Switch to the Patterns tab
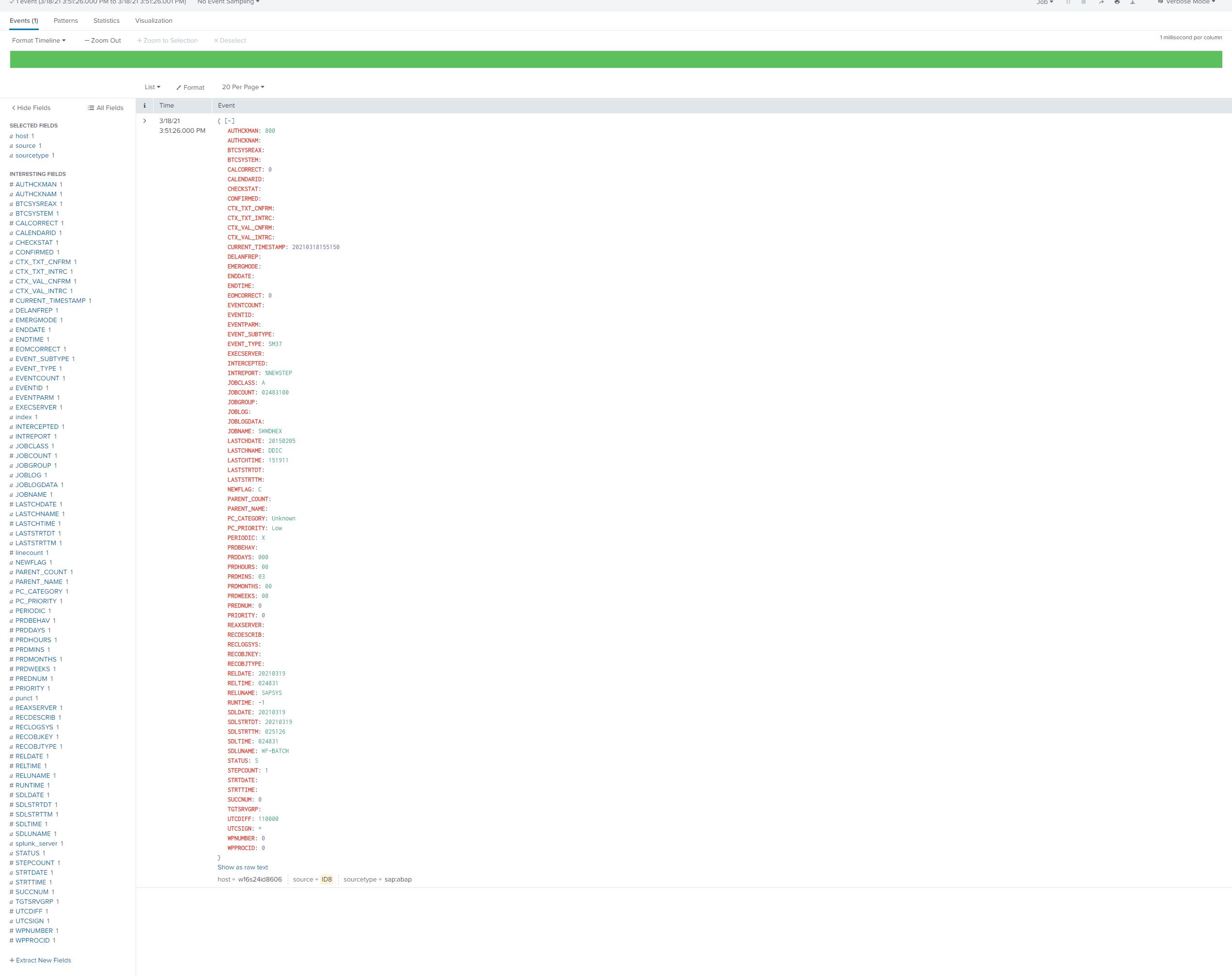Viewport: 1232px width, 976px height. point(66,20)
